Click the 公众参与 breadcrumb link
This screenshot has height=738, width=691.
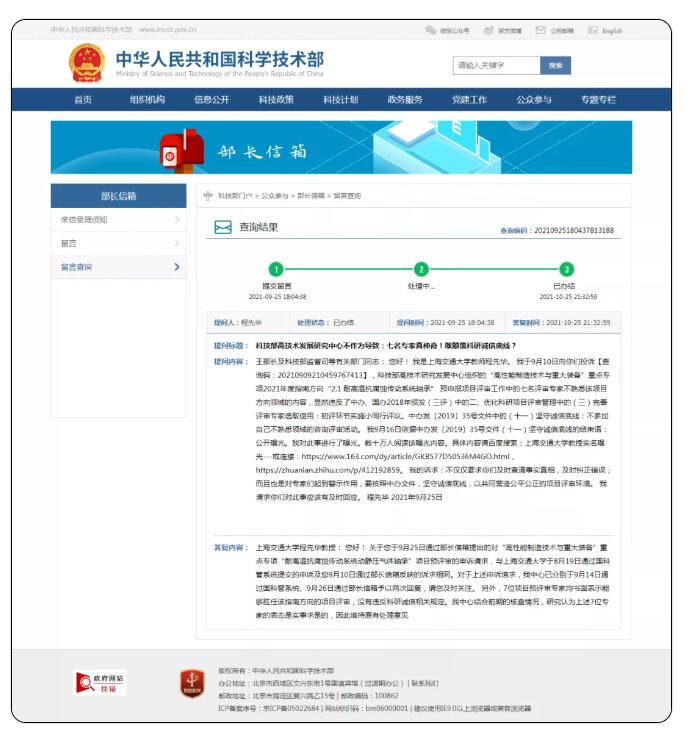tap(275, 196)
